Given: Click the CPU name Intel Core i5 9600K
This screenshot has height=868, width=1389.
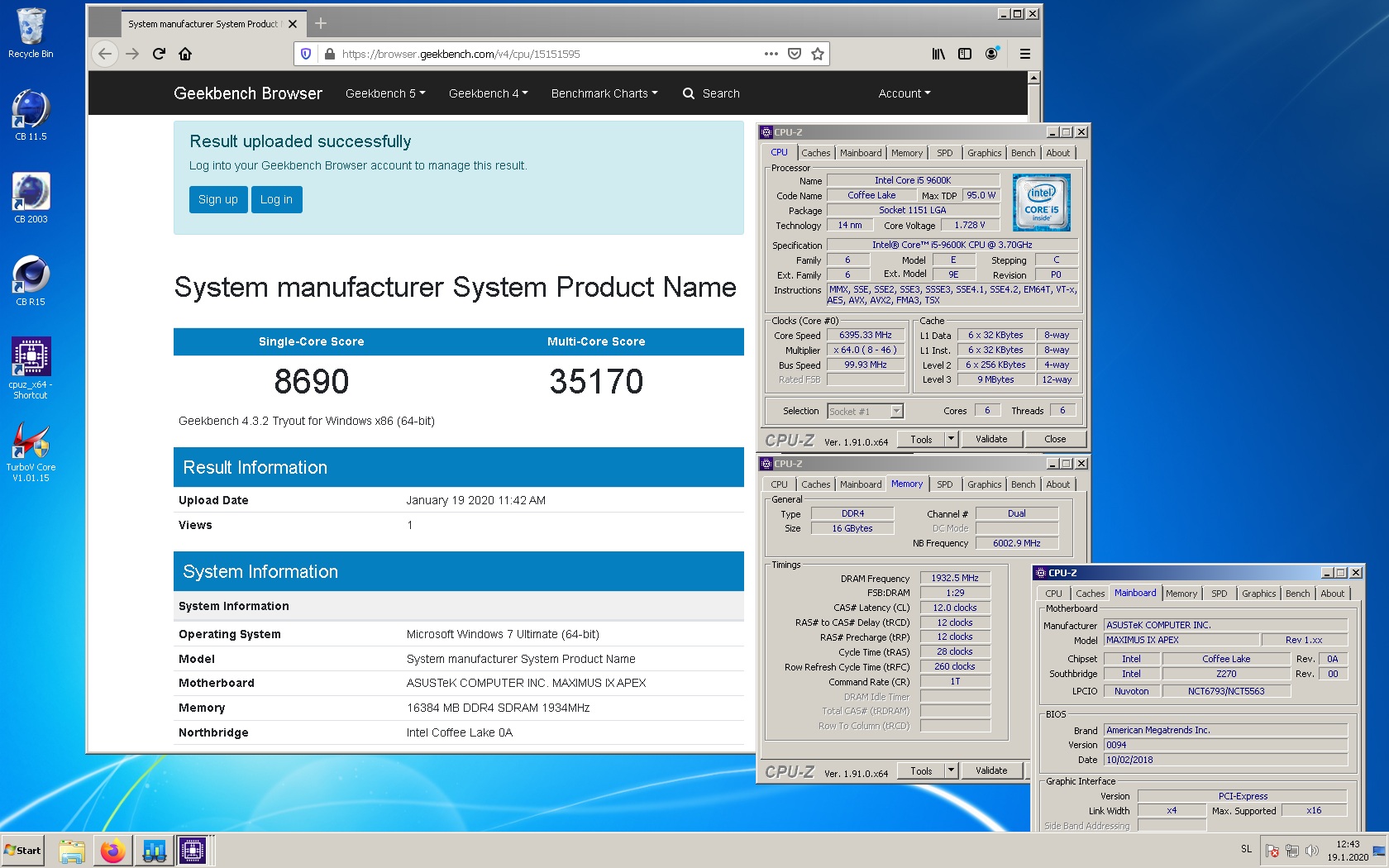Looking at the screenshot, I should coord(913,180).
